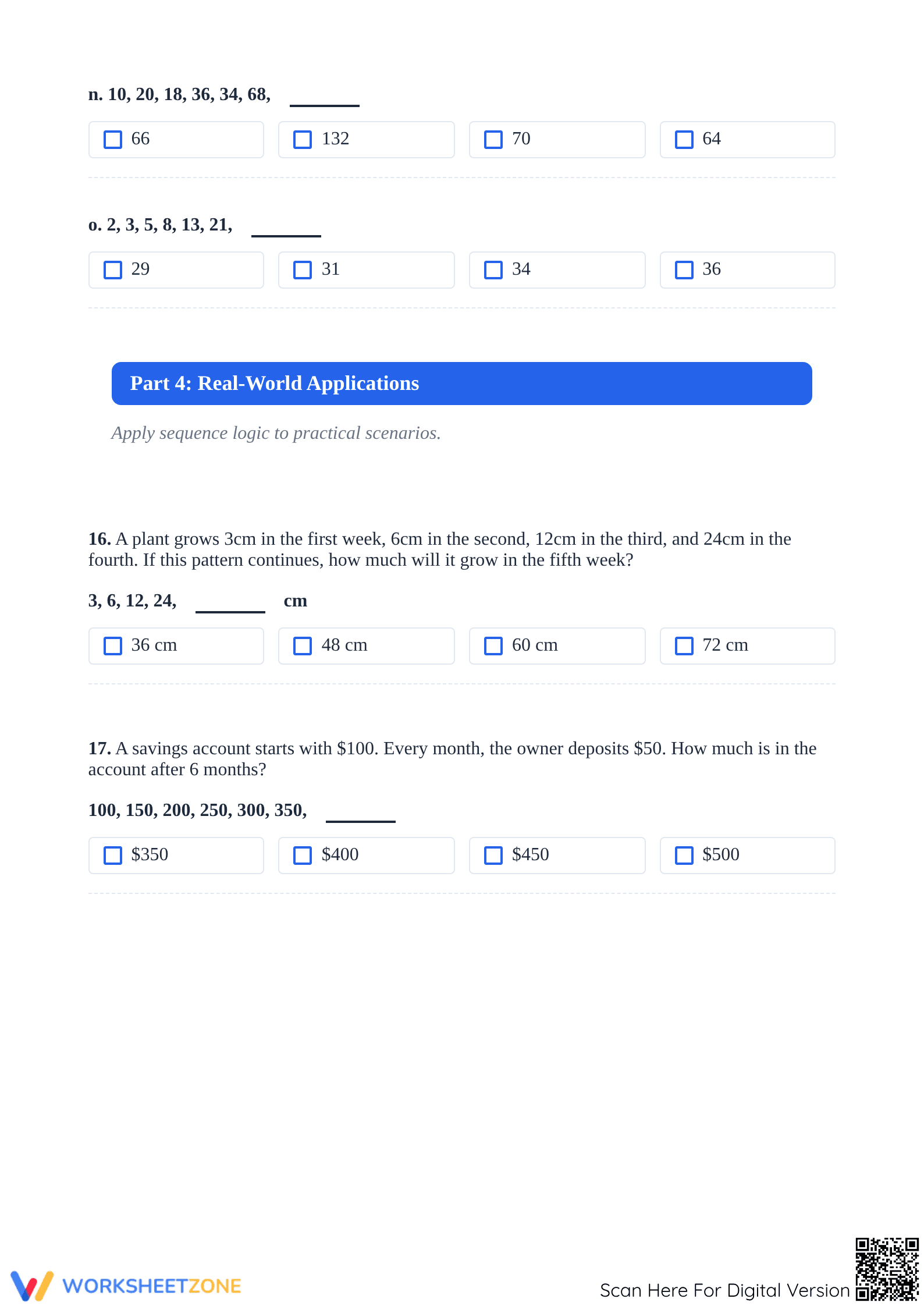Click the blank line after 3, 6, 12, 24
The width and height of the screenshot is (924, 1306).
[x=230, y=610]
